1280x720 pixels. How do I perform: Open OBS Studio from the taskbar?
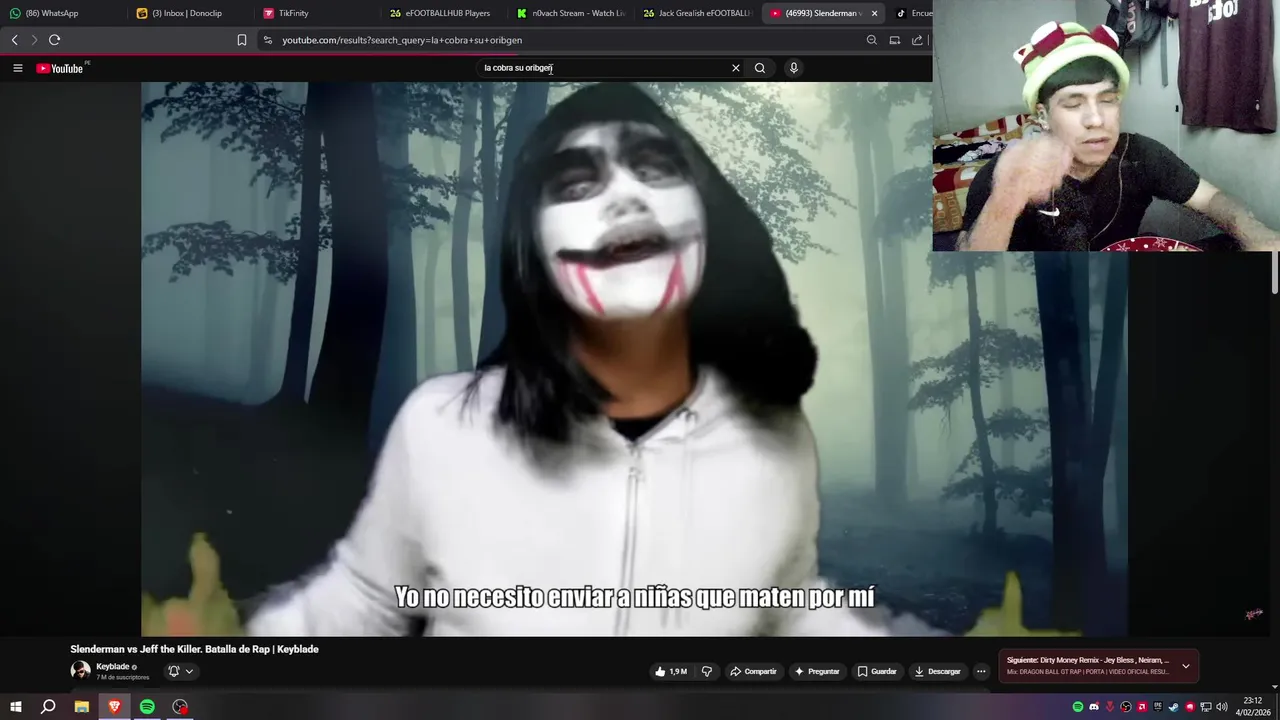pyautogui.click(x=180, y=707)
